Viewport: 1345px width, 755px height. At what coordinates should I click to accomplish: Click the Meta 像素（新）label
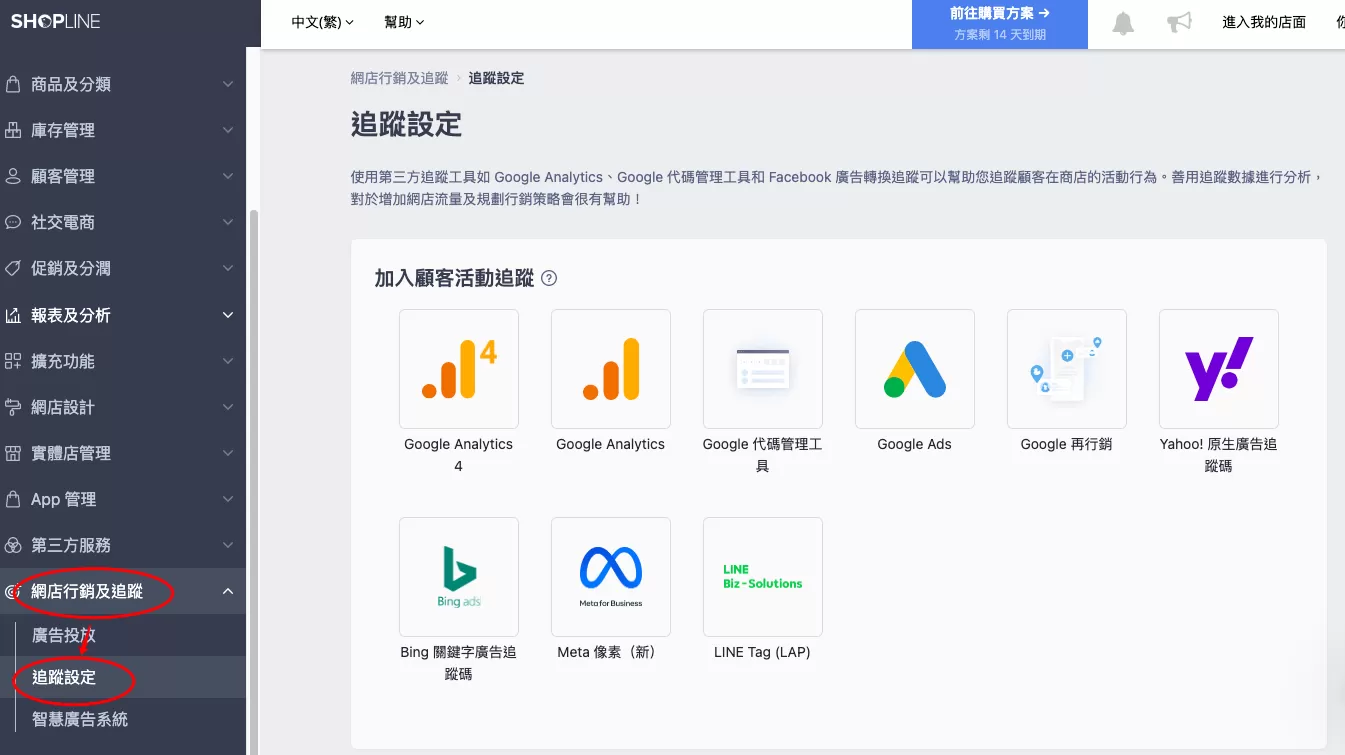(x=606, y=652)
